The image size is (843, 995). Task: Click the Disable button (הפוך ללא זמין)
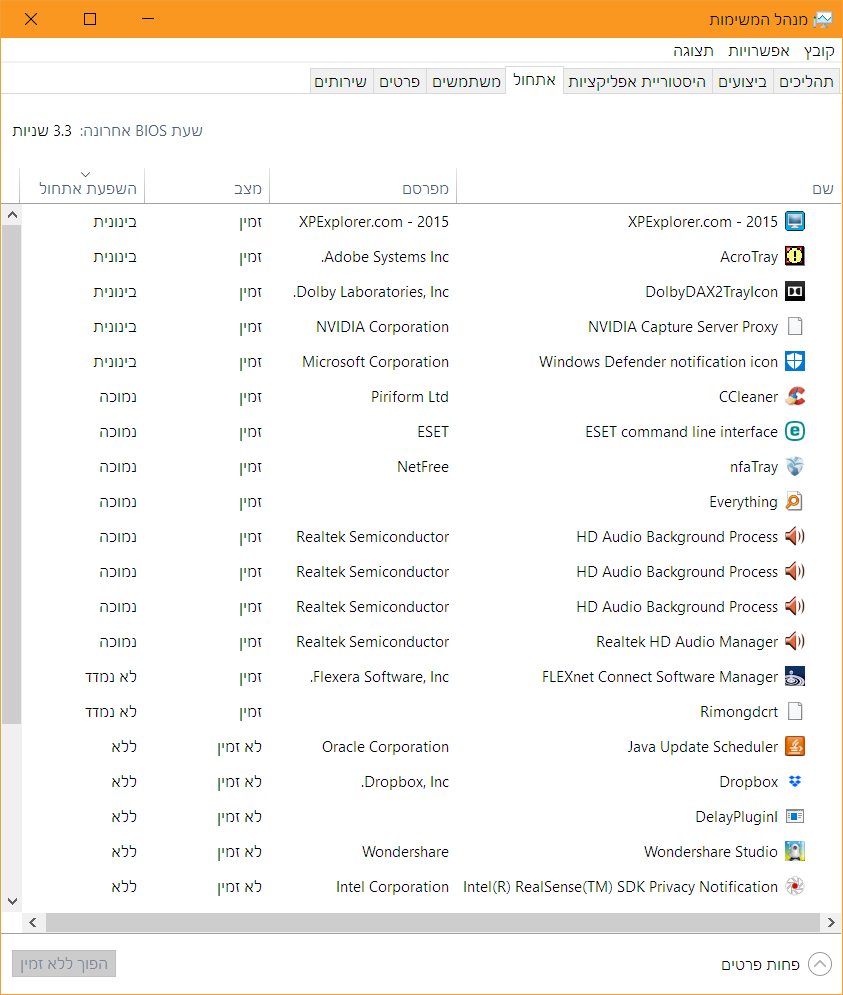(64, 964)
